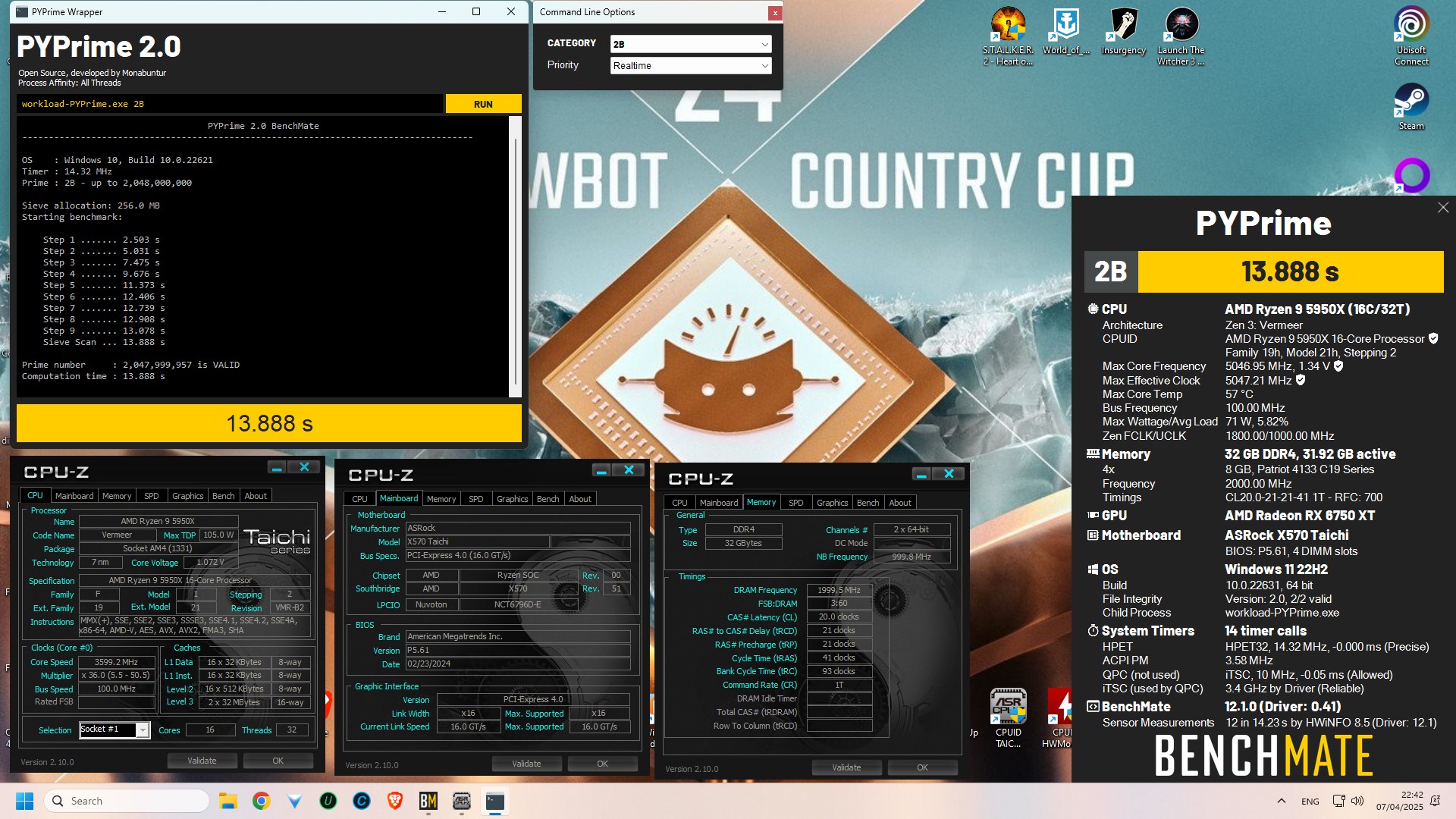Open the Windows Start menu
Viewport: 1456px width, 819px height.
(24, 801)
